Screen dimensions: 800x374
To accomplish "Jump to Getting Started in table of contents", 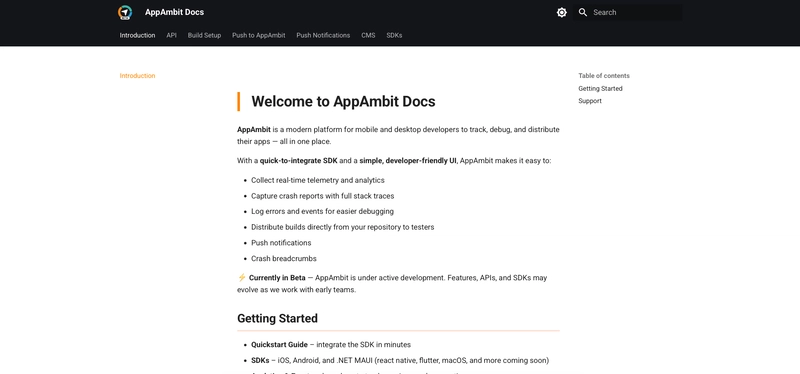I will pyautogui.click(x=600, y=88).
